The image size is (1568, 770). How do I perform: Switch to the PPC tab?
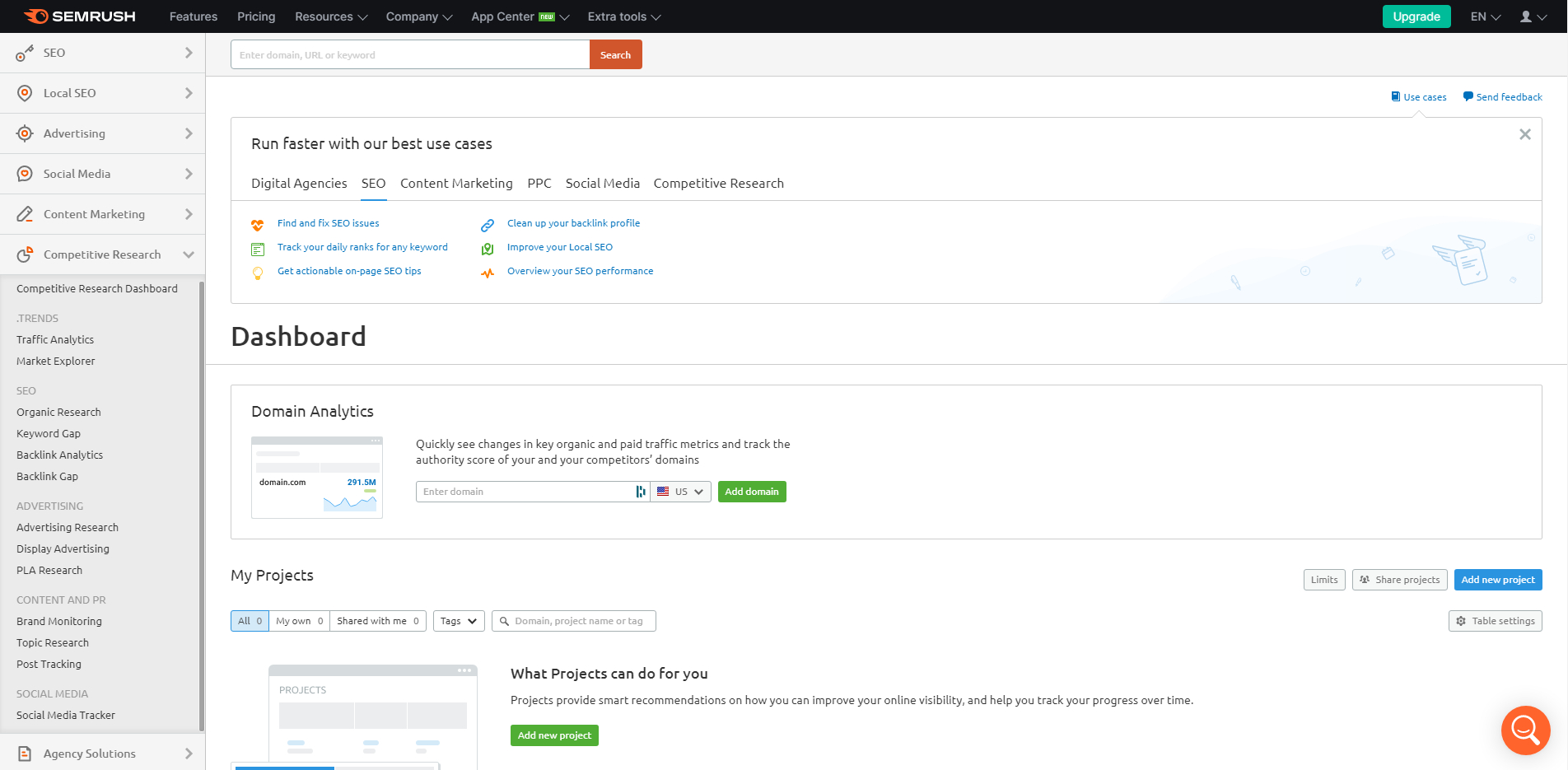tap(539, 184)
